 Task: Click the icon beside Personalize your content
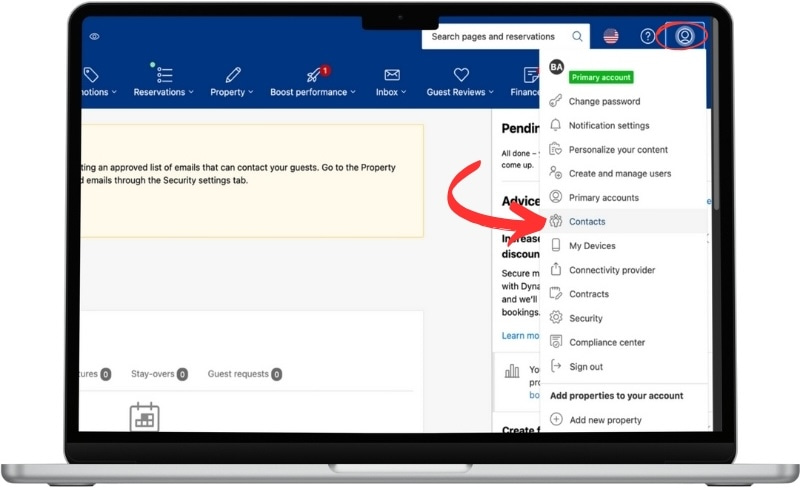556,149
